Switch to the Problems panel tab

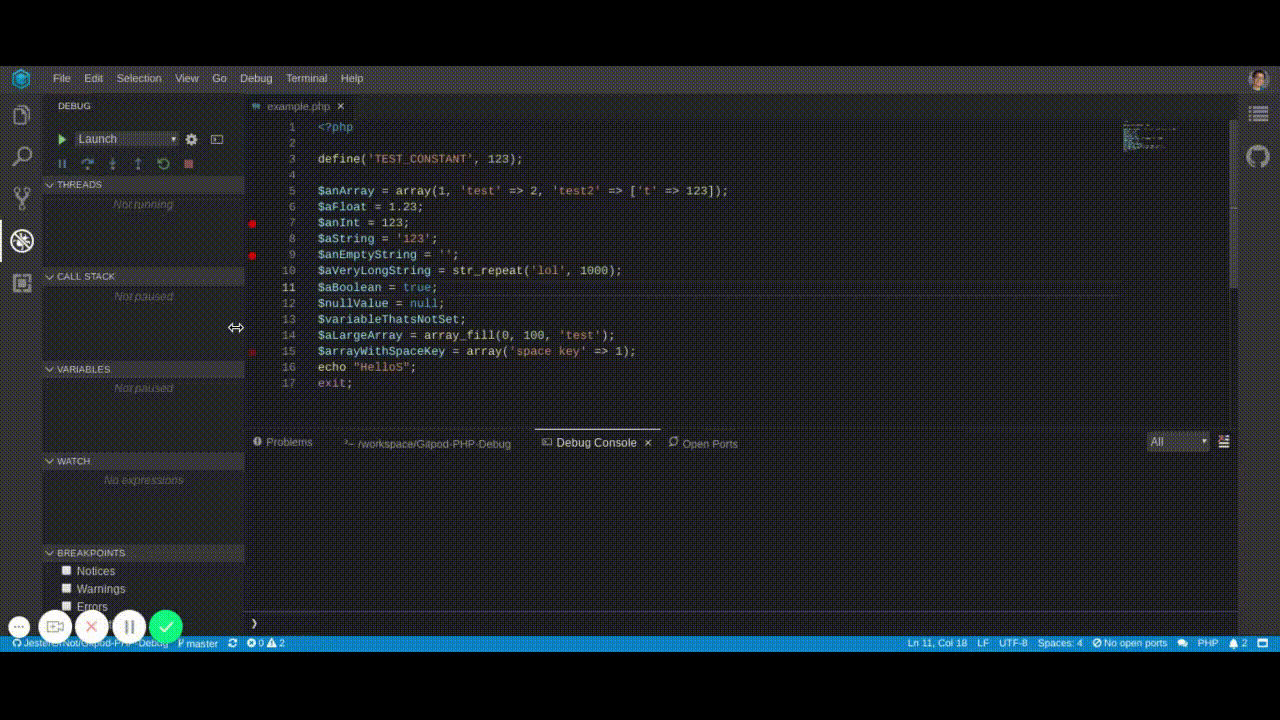[283, 442]
